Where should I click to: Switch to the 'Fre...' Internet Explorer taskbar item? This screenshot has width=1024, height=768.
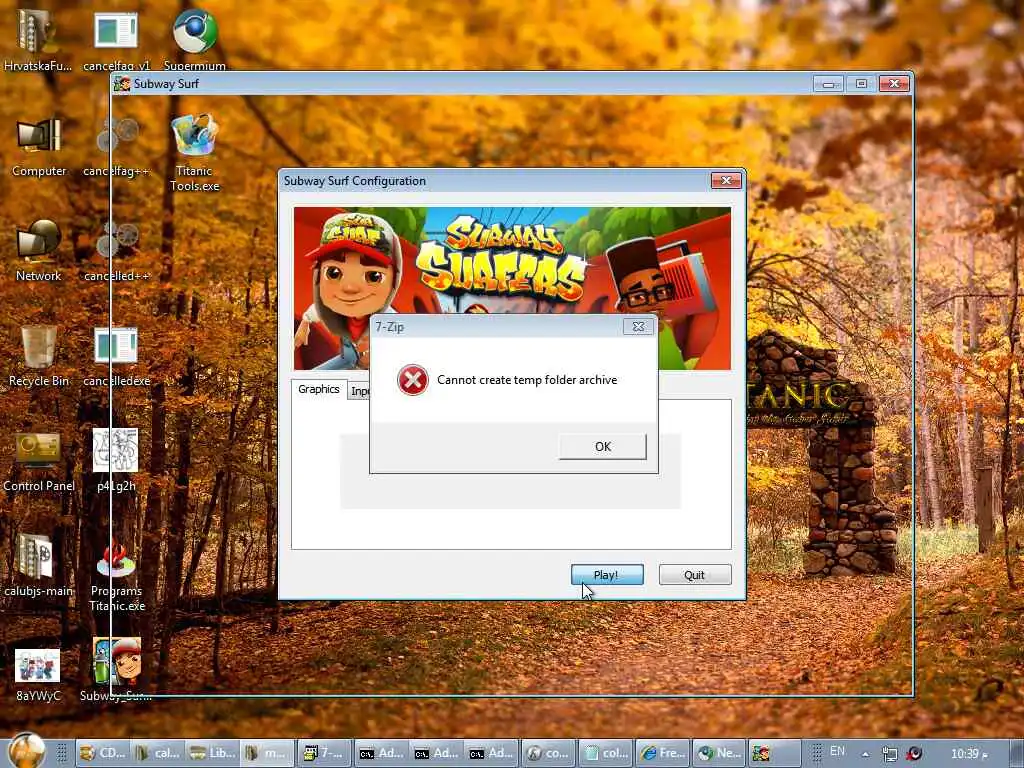click(662, 753)
